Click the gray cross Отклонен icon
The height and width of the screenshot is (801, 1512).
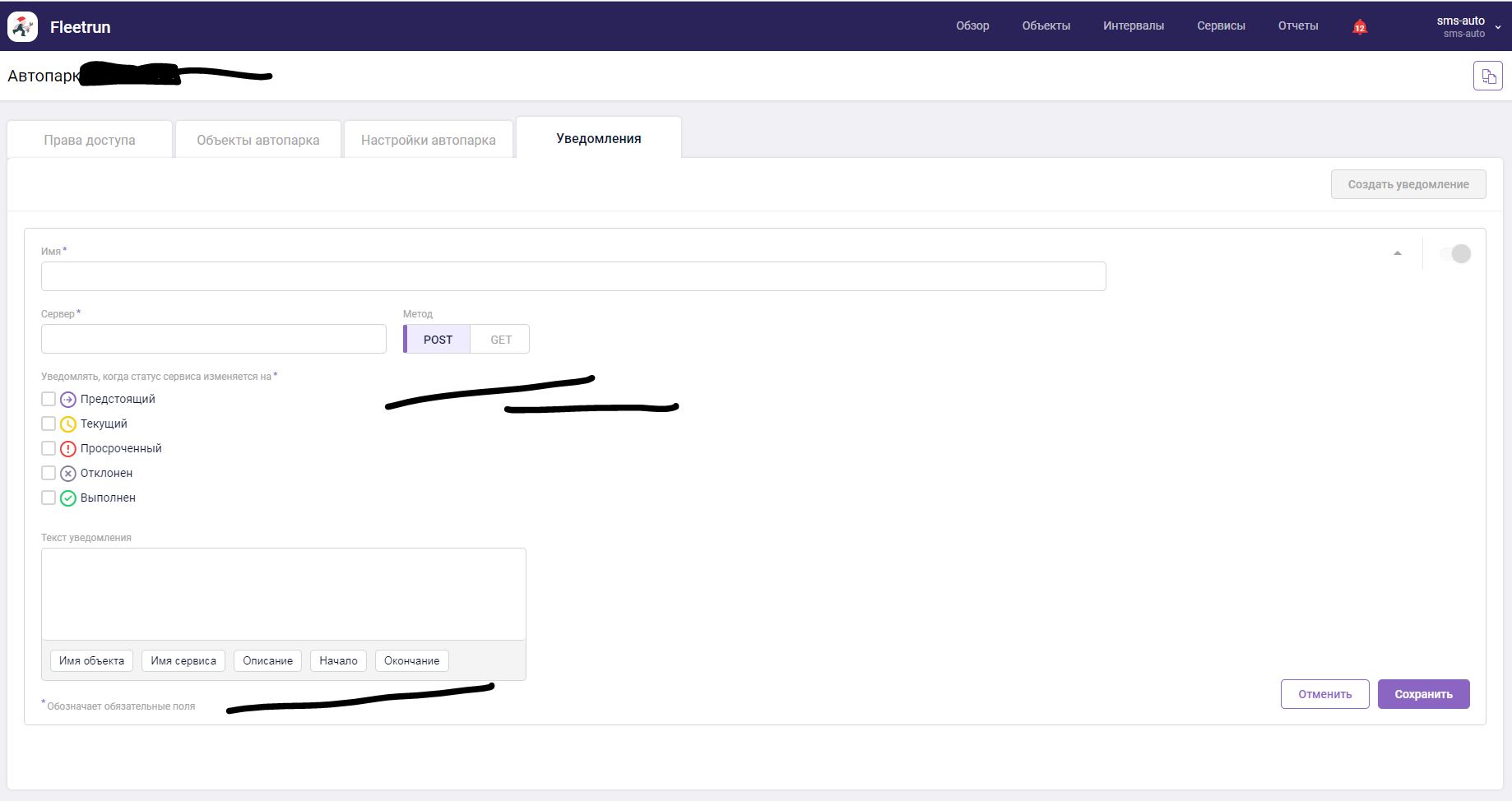click(68, 474)
